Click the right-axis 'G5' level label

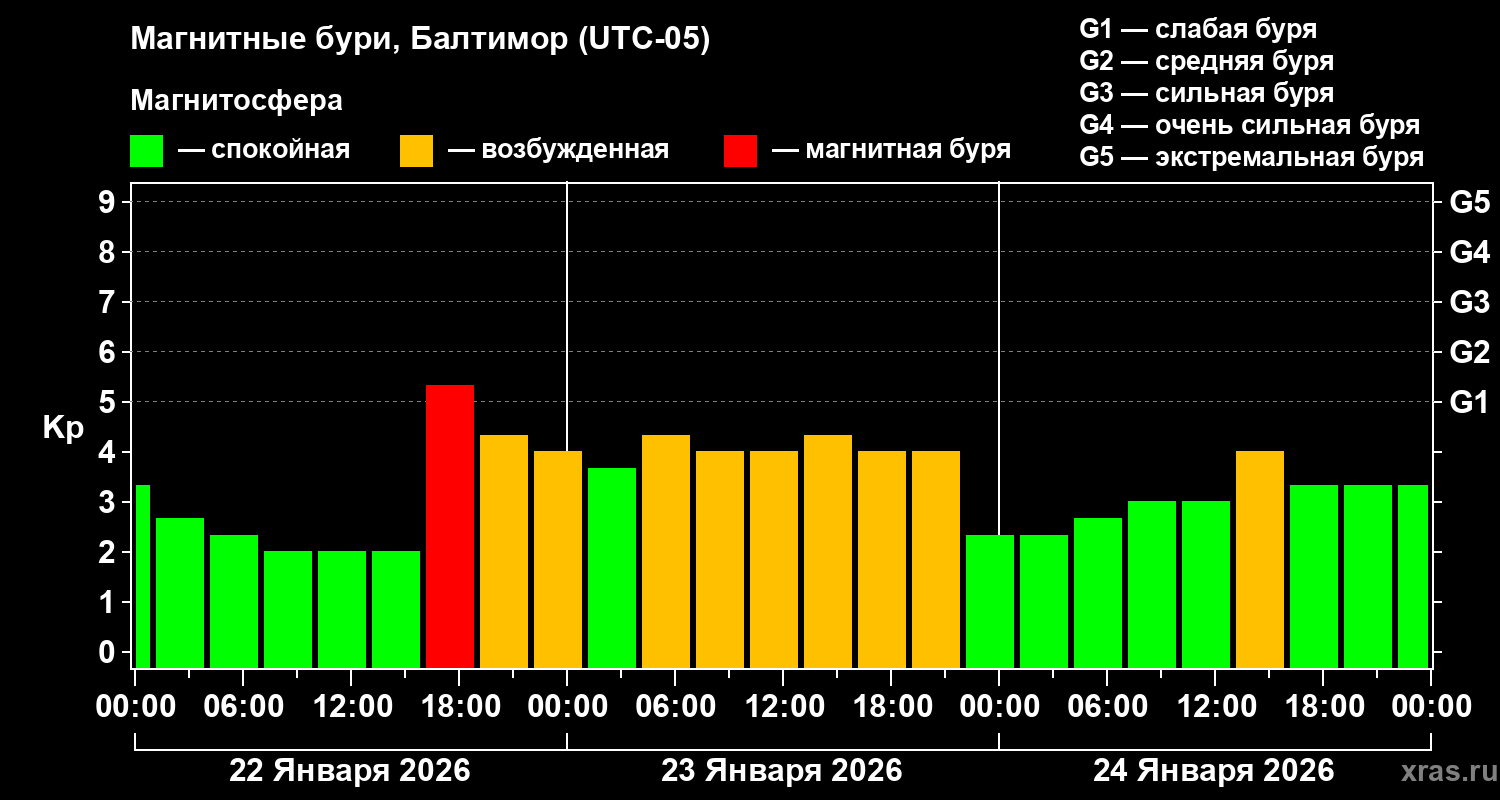point(1470,202)
